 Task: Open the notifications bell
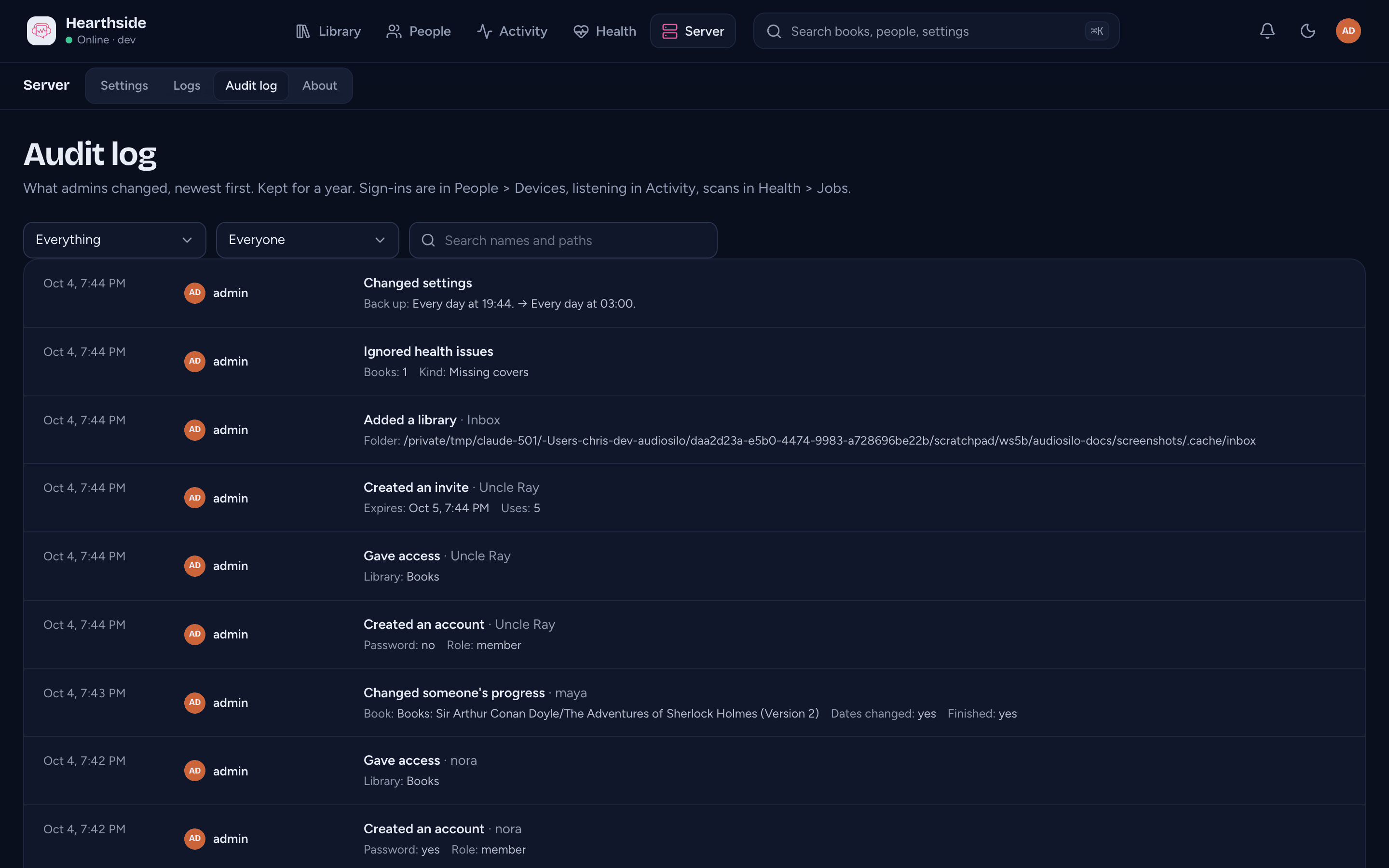[1267, 31]
